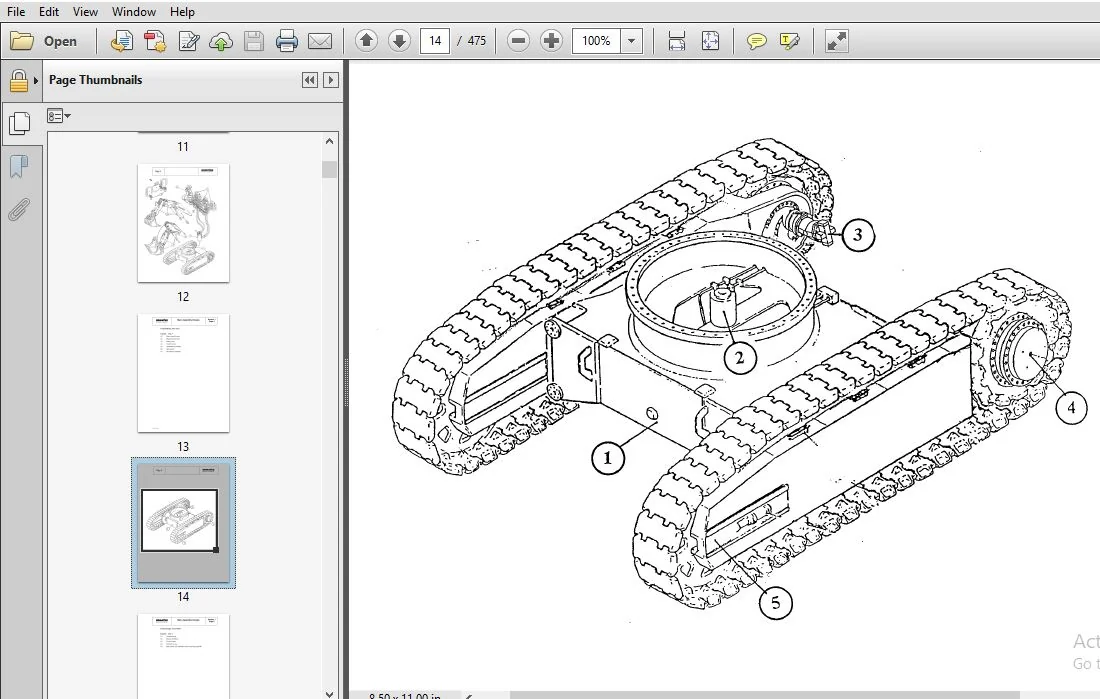Viewport: 1100px width, 699px height.
Task: Click the Print icon
Action: tap(287, 41)
